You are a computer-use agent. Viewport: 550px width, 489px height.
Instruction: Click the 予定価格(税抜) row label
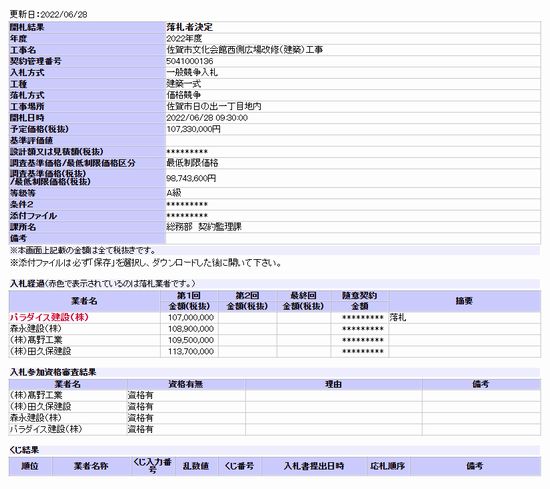(39, 129)
